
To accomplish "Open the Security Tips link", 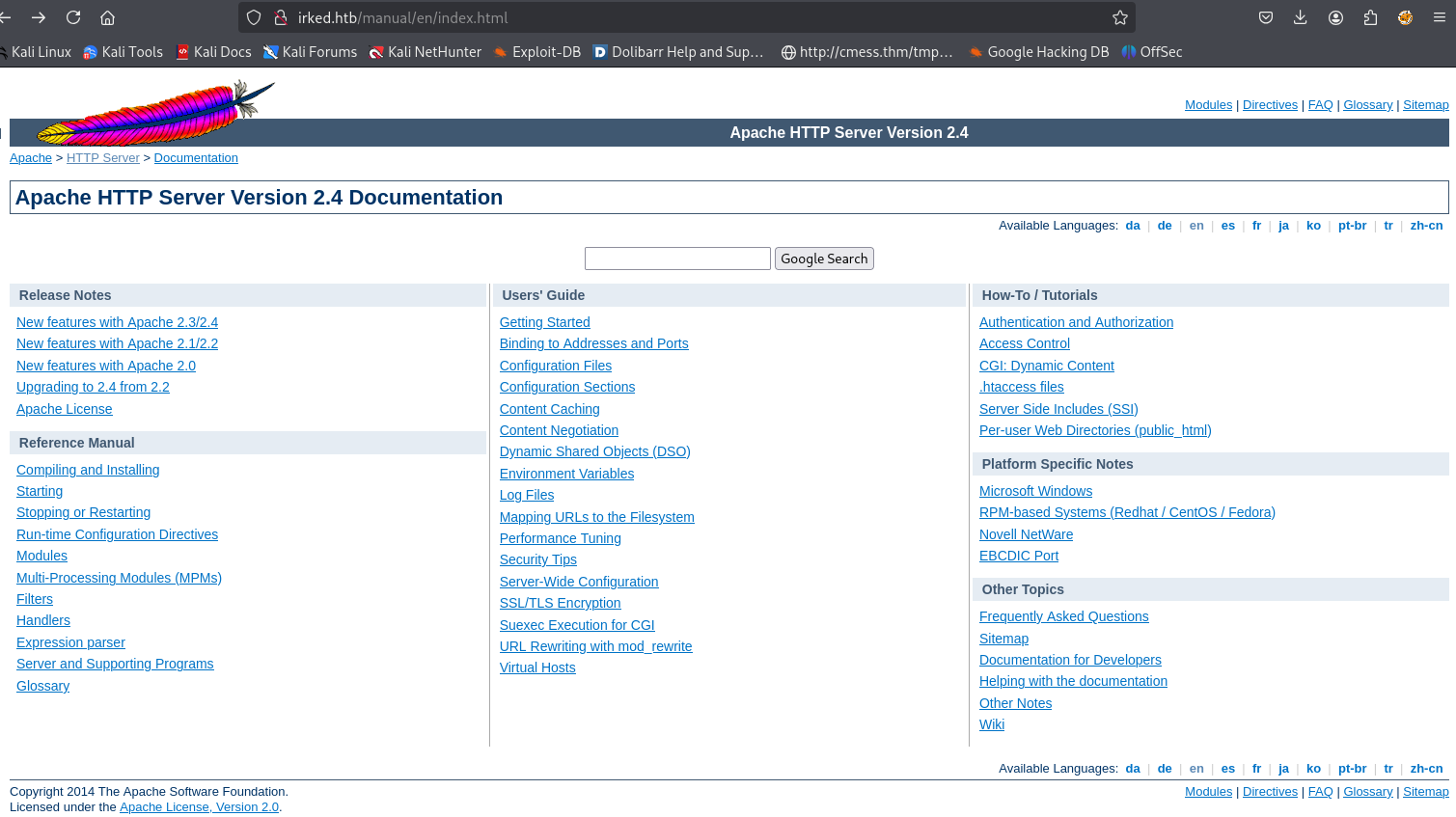I will tap(538, 559).
